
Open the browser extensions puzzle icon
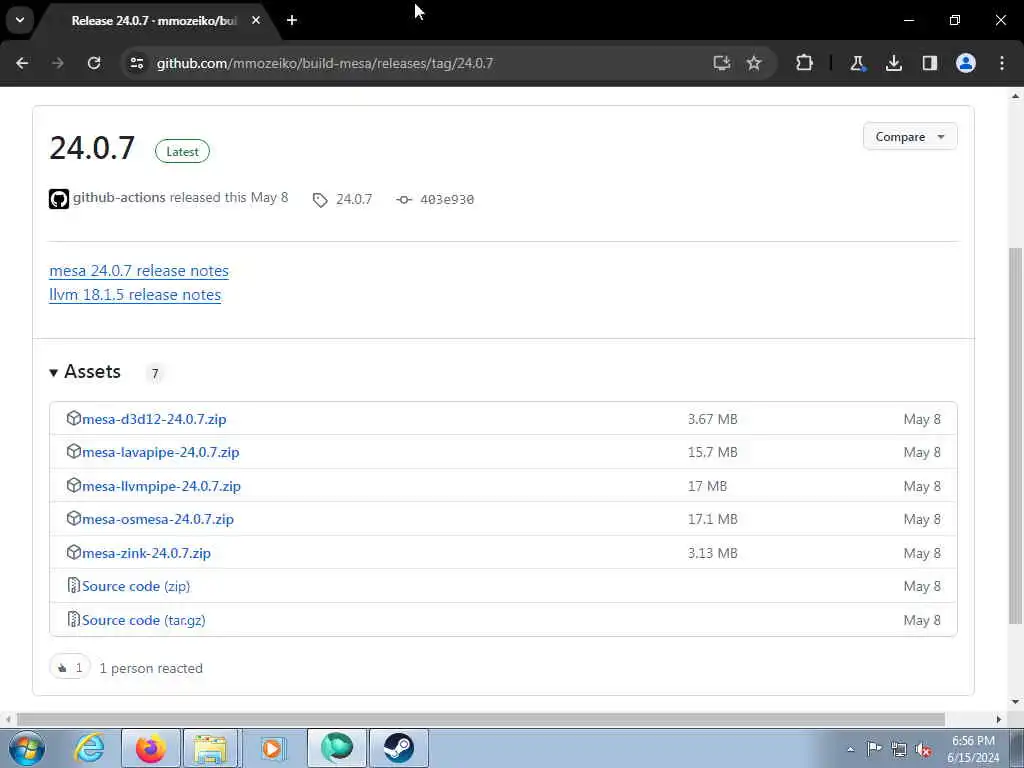tap(805, 63)
